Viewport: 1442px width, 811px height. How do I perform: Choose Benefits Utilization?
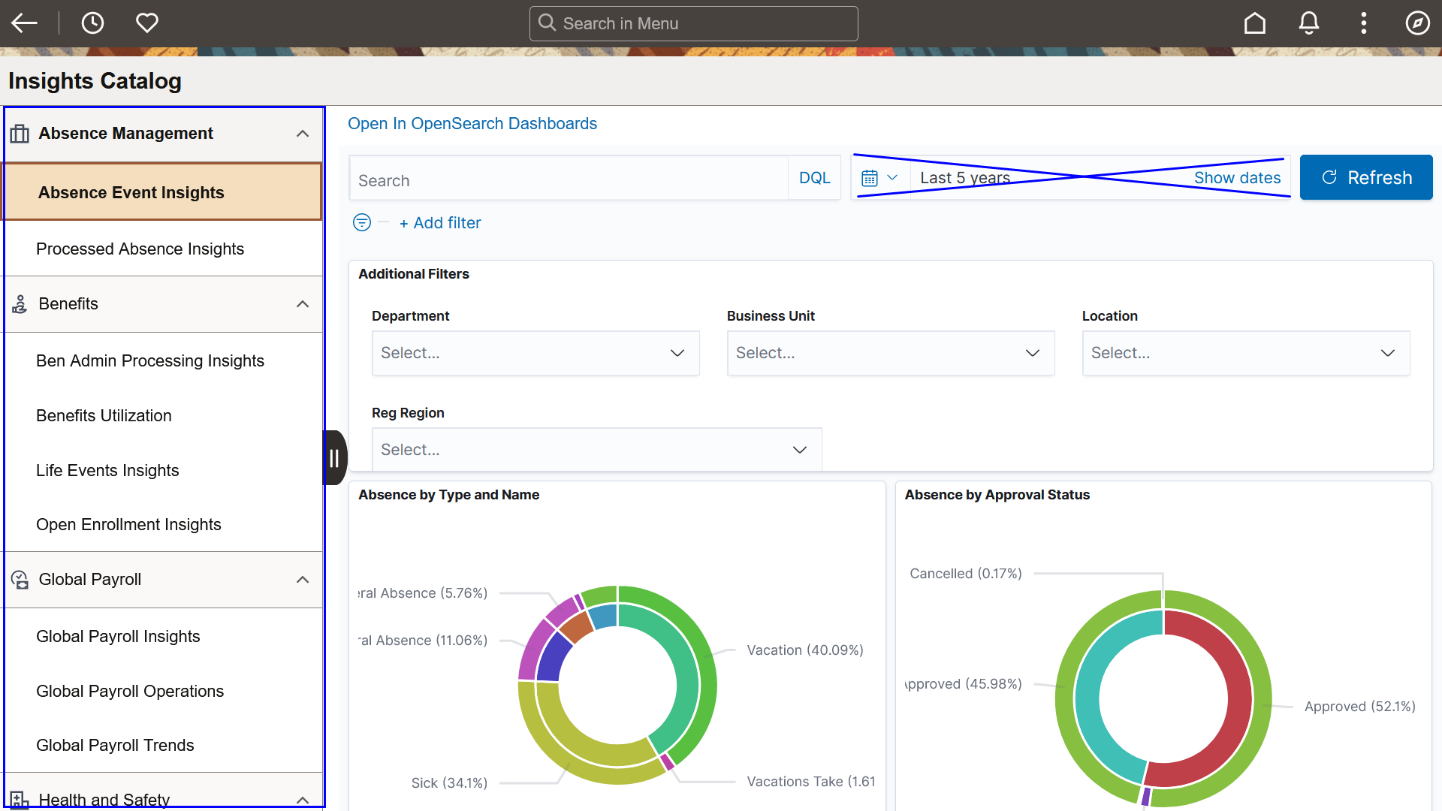click(162, 416)
